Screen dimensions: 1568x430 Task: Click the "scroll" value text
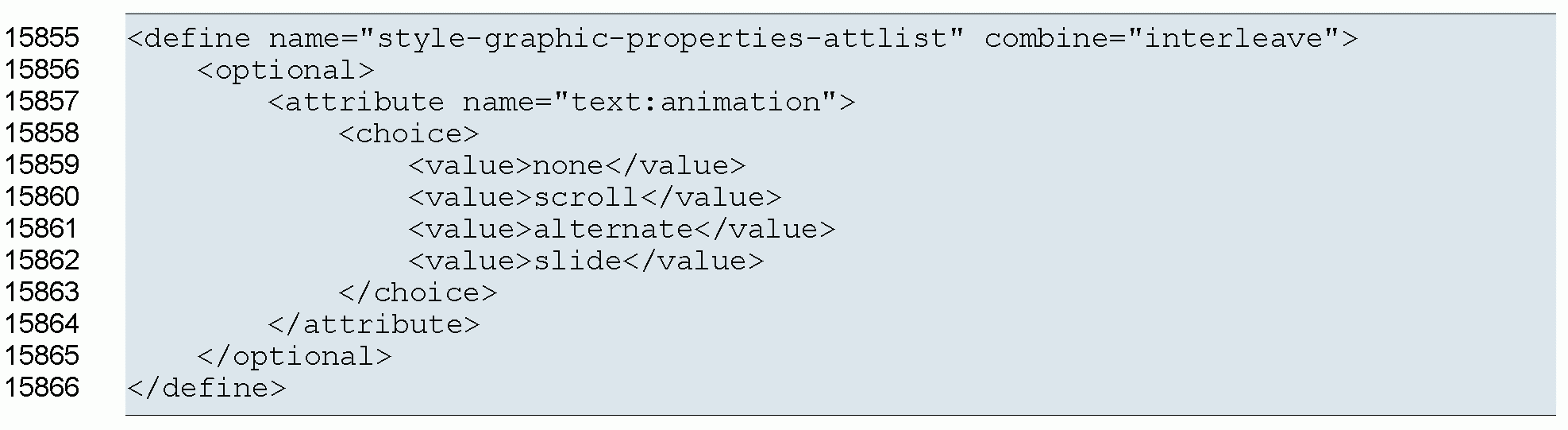click(585, 197)
